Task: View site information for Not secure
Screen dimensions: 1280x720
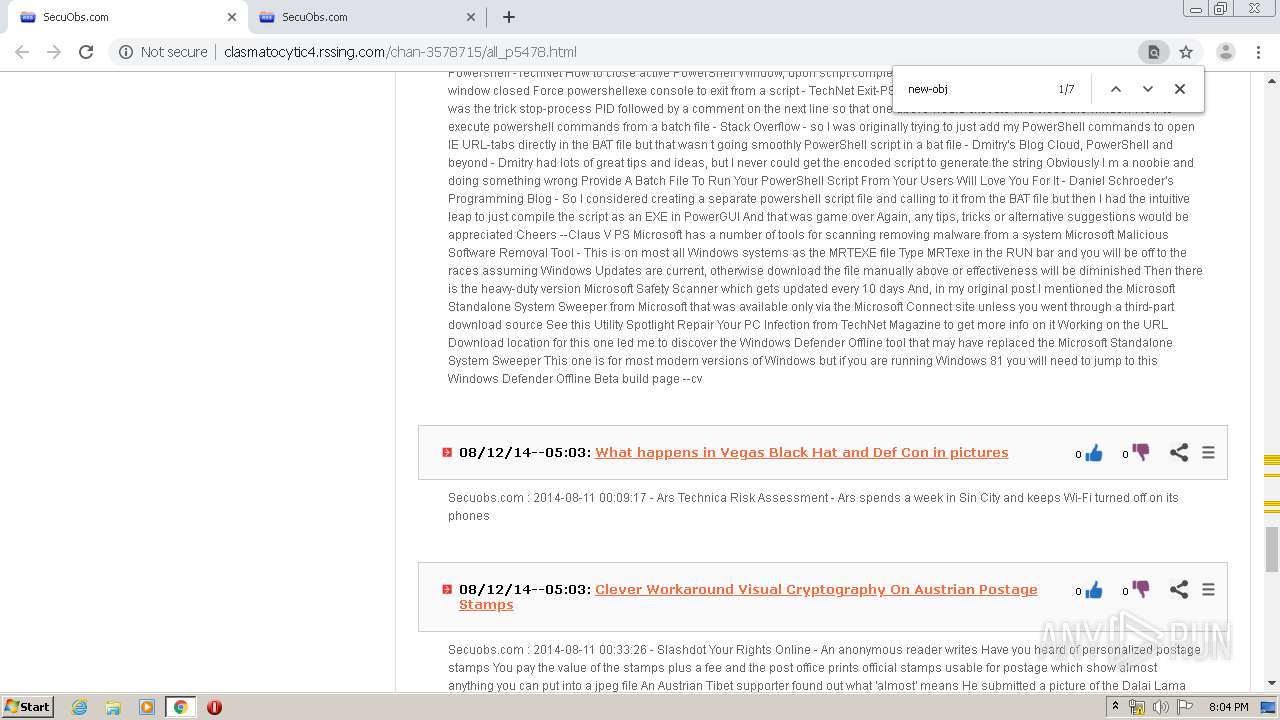Action: [x=163, y=52]
